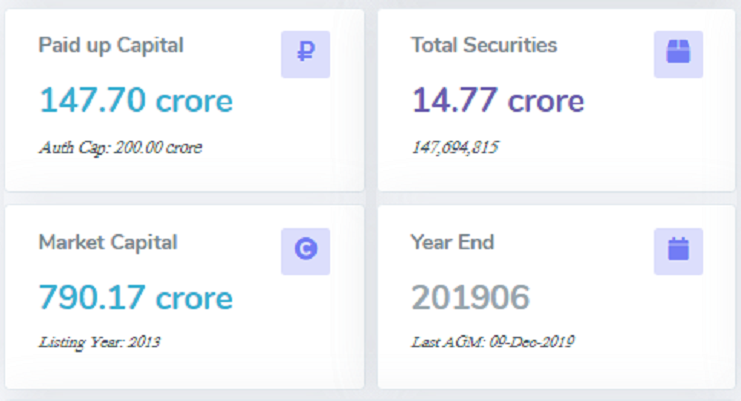This screenshot has width=741, height=401.
Task: Click the circled C icon on Market Capital
Action: pyautogui.click(x=305, y=251)
